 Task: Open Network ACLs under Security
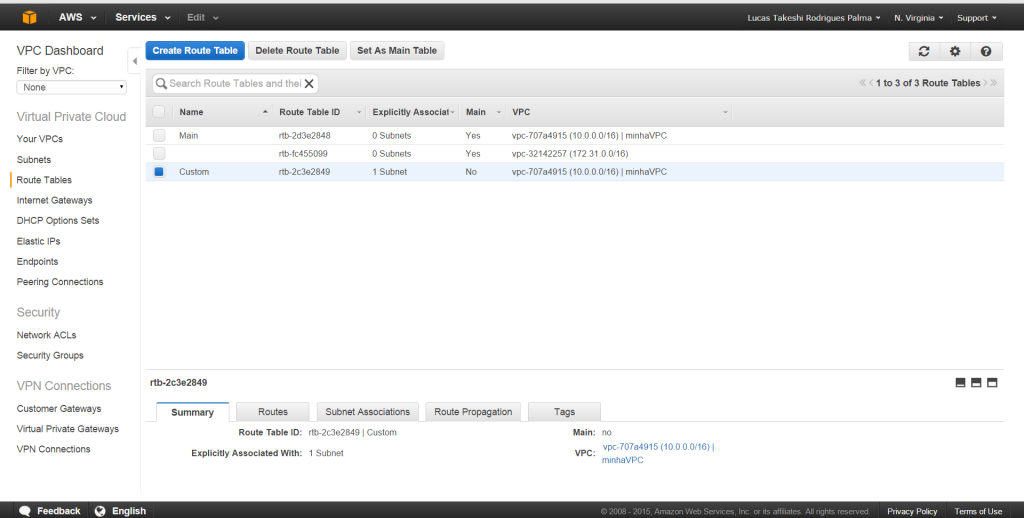point(46,334)
